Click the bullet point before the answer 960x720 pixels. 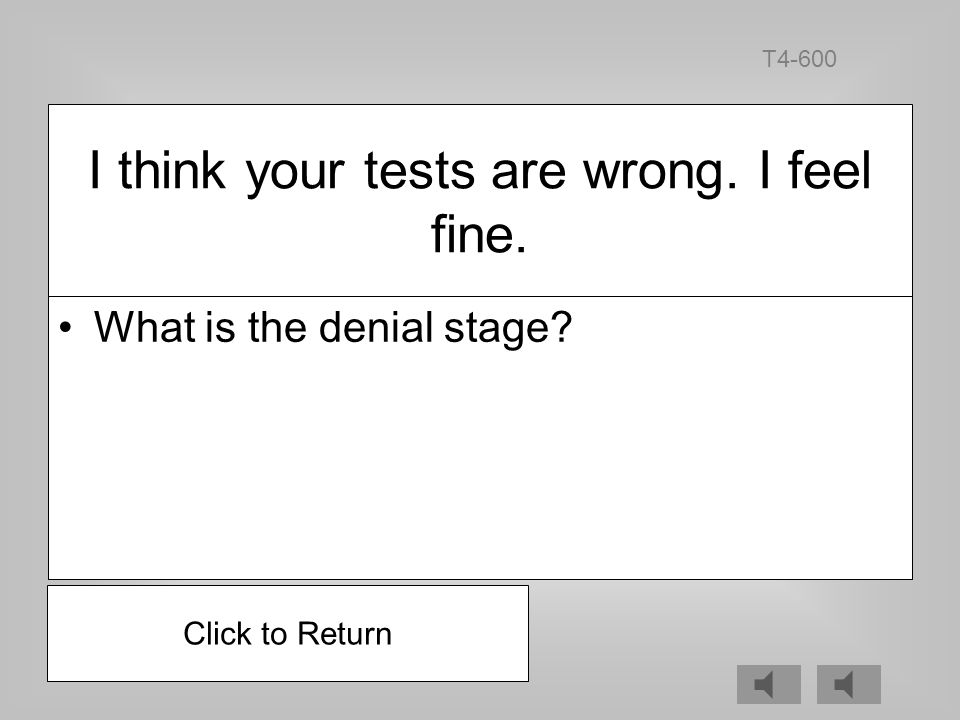coord(66,328)
